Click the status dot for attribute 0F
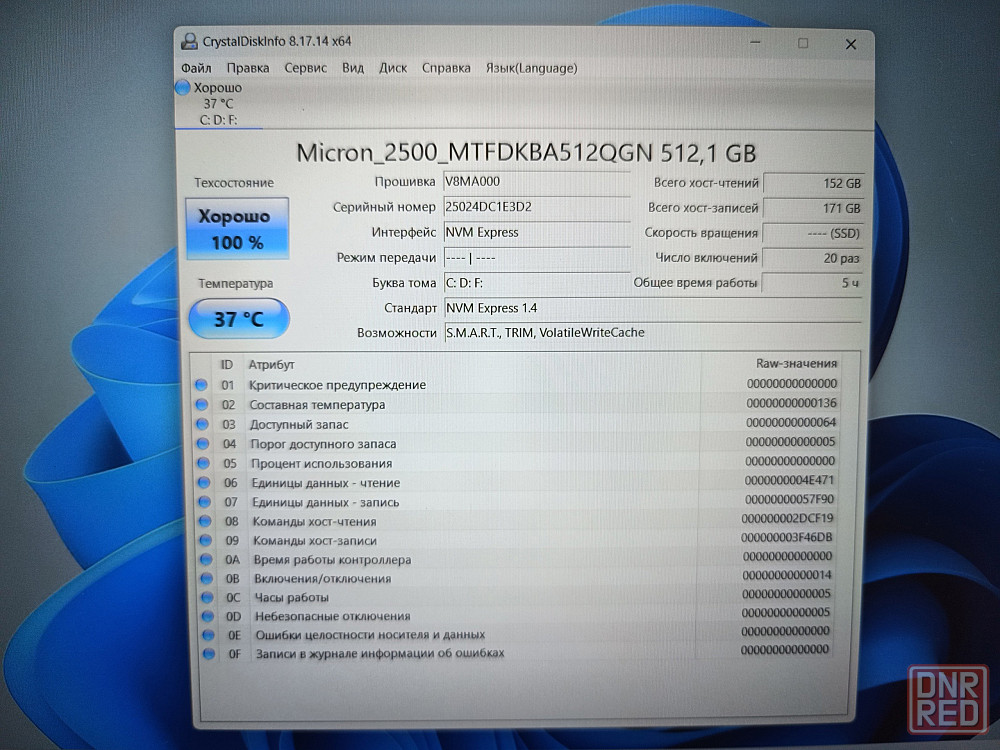Screen dimensions: 1000x750 (x=209, y=654)
